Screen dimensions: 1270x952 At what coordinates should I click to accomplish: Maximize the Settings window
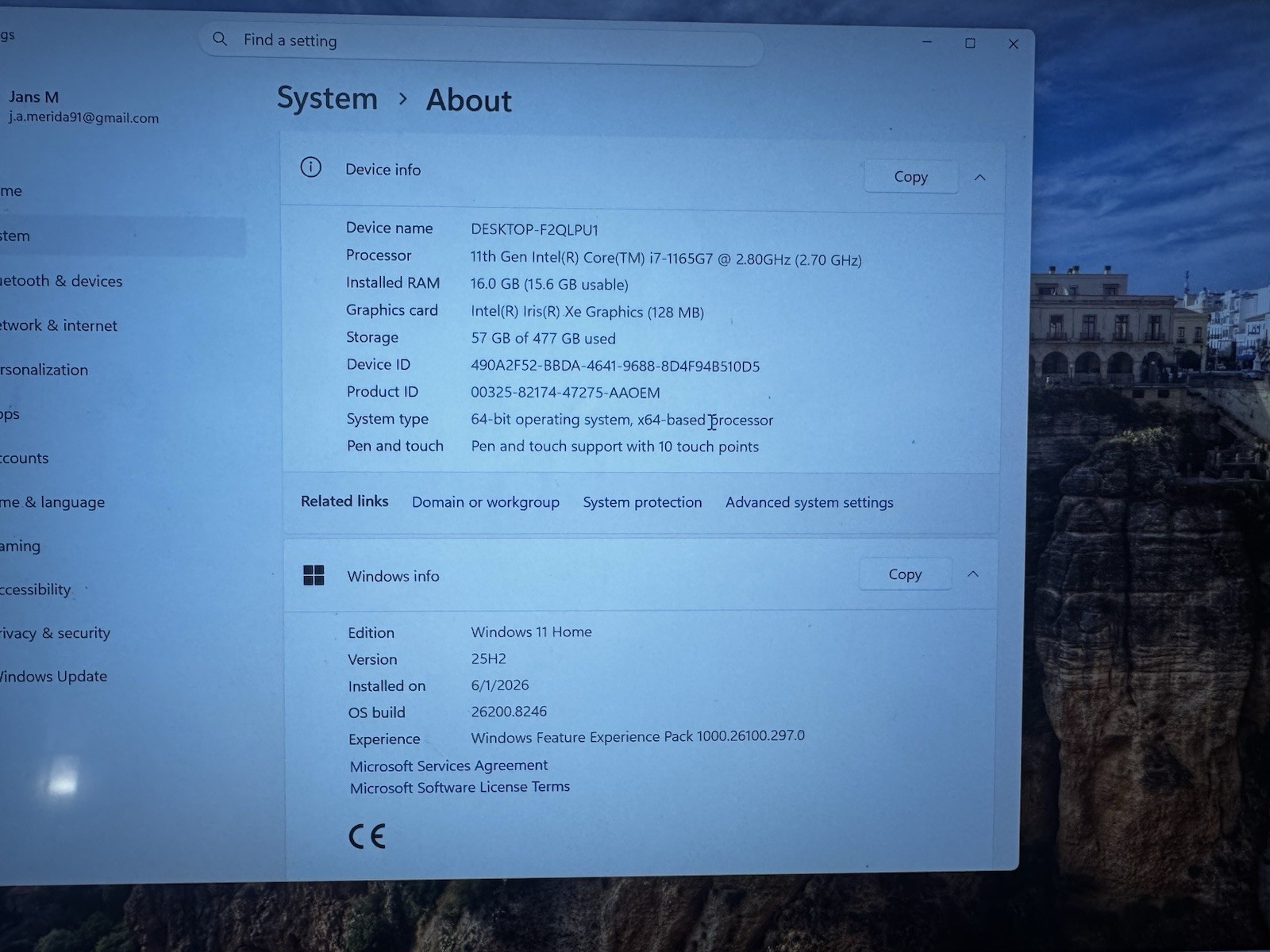(x=970, y=43)
